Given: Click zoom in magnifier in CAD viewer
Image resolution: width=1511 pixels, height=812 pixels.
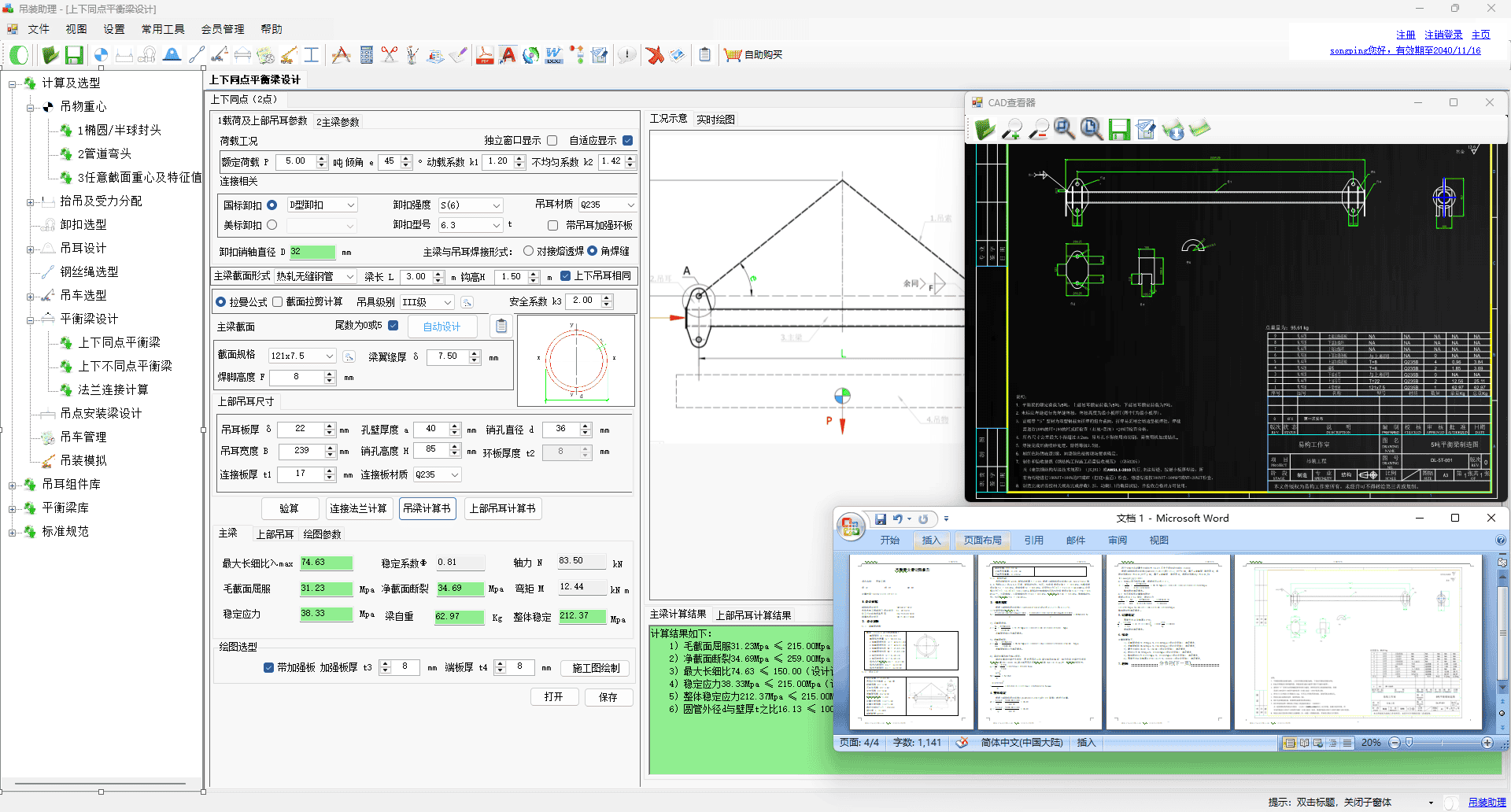Looking at the screenshot, I should click(1011, 129).
